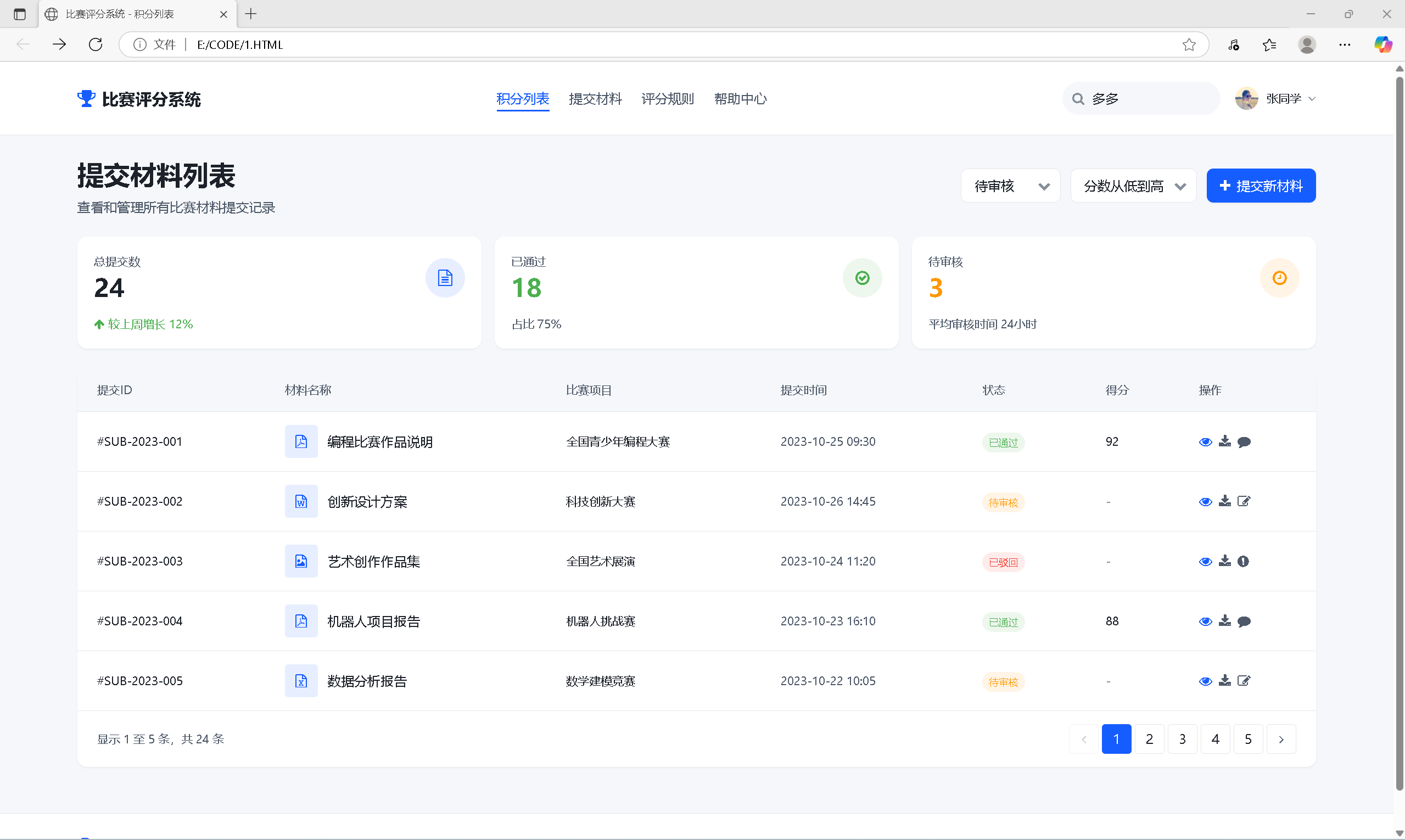
Task: Click the PDF file icon for 编程比赛作品说明
Action: [301, 441]
